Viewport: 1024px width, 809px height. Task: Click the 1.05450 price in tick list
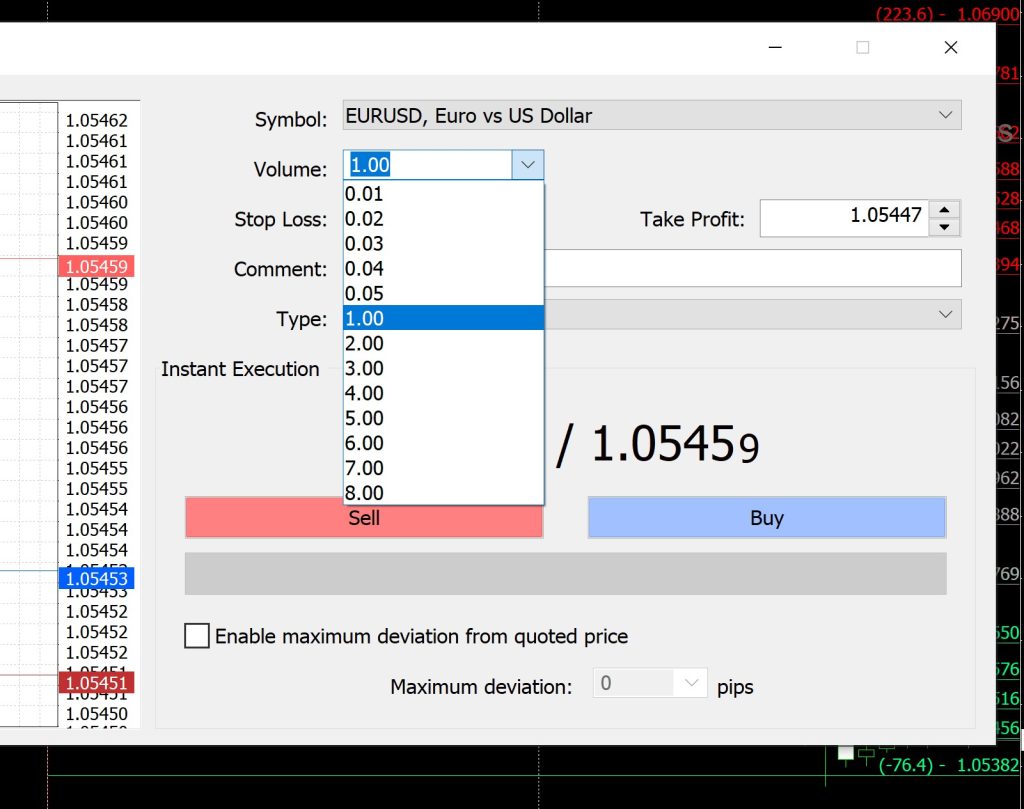pyautogui.click(x=97, y=714)
